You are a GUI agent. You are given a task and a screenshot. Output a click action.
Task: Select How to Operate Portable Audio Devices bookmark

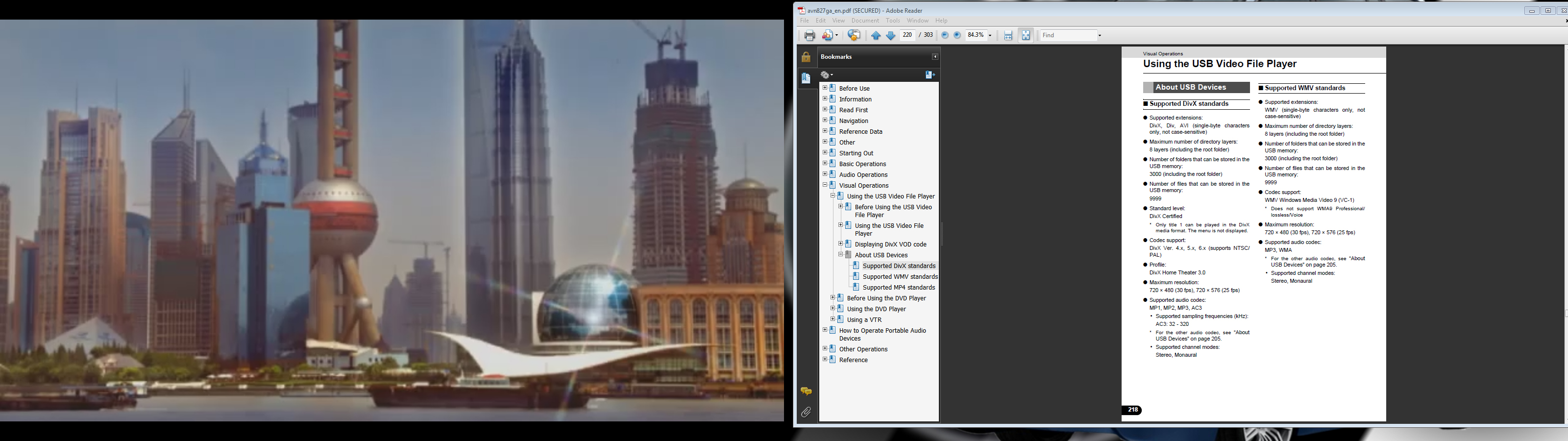[x=882, y=334]
